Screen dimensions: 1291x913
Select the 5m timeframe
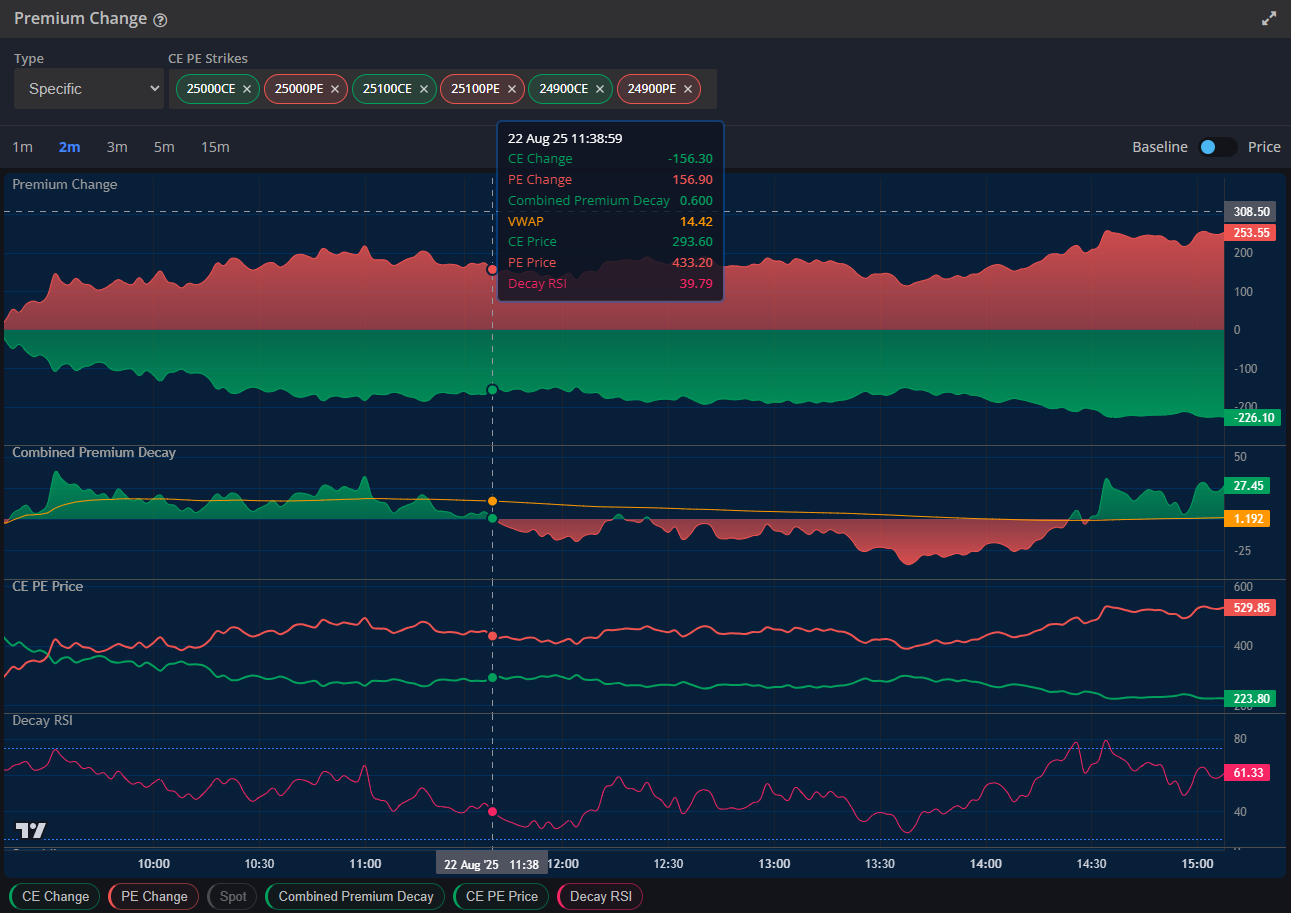pos(164,147)
